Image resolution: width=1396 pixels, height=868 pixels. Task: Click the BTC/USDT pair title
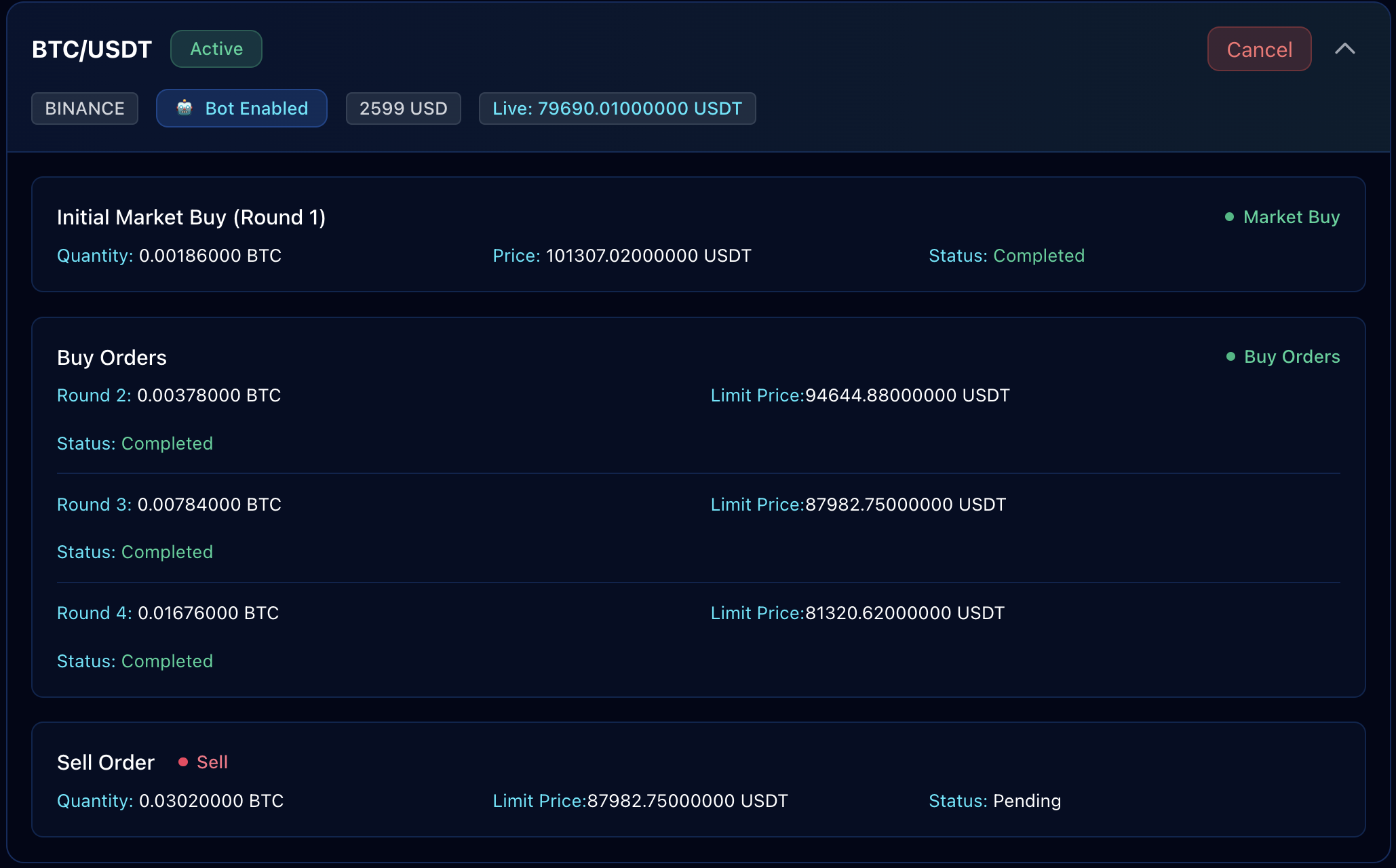tap(92, 50)
